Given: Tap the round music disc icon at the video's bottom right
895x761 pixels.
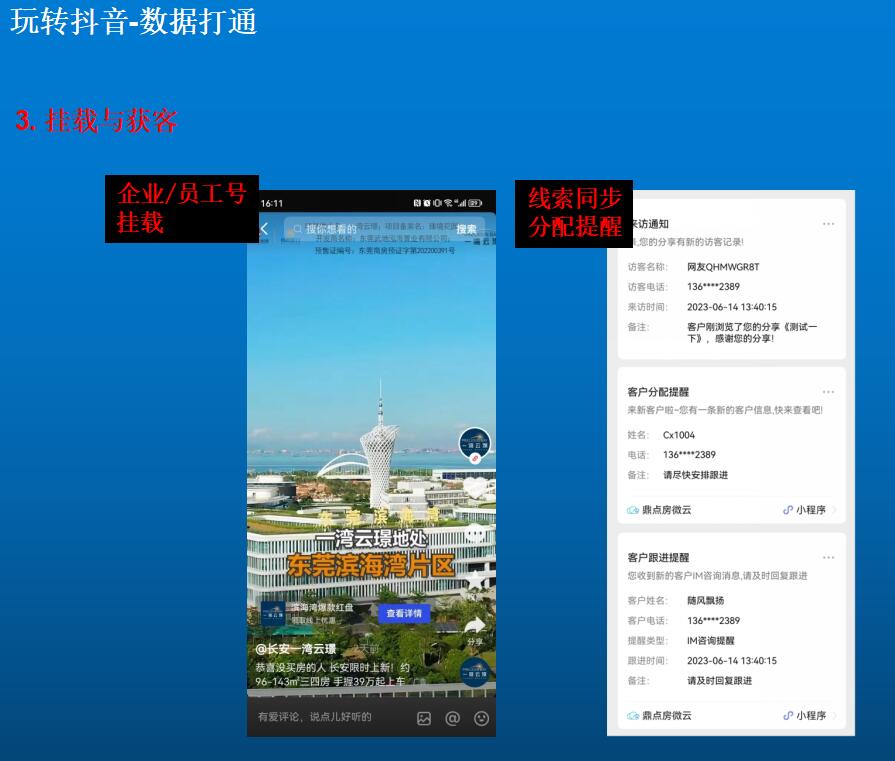Looking at the screenshot, I should pos(475,670).
